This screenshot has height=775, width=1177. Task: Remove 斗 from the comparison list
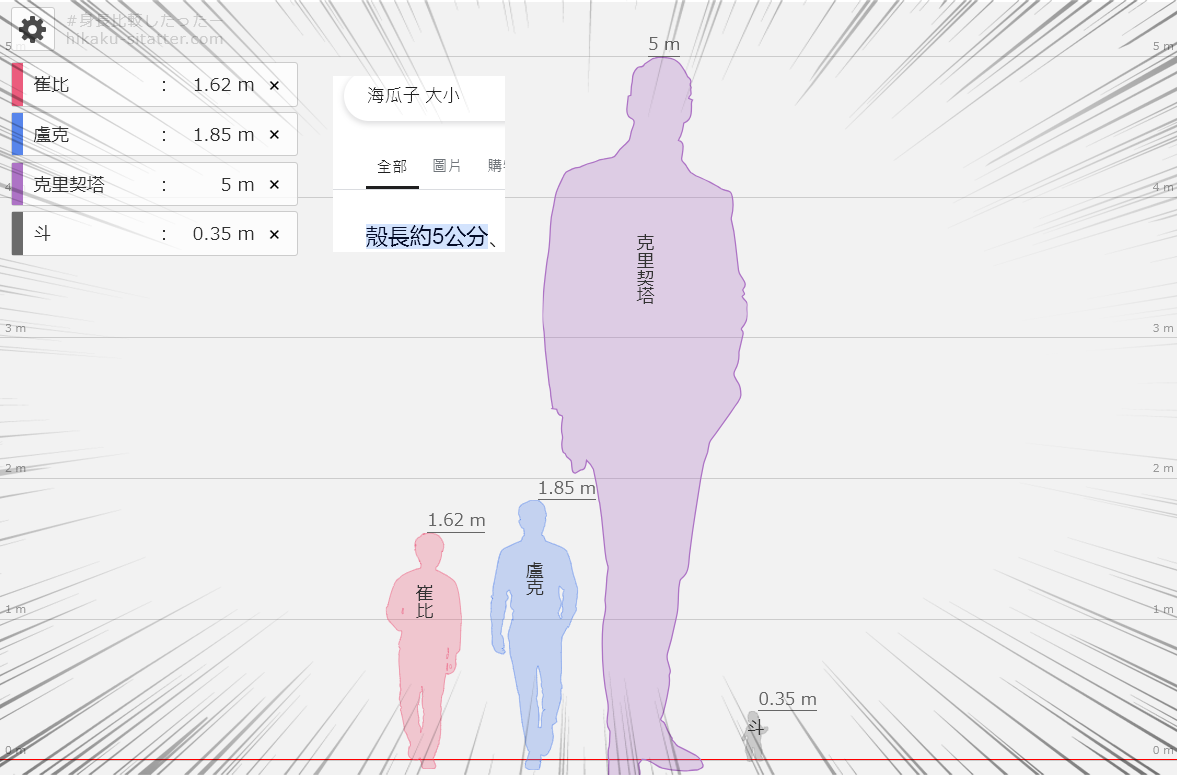[274, 234]
